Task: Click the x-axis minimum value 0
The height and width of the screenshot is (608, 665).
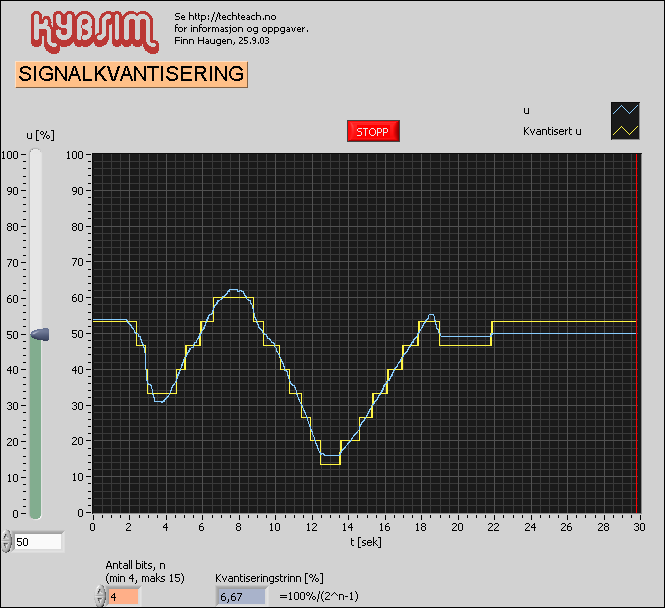Action: pyautogui.click(x=92, y=527)
